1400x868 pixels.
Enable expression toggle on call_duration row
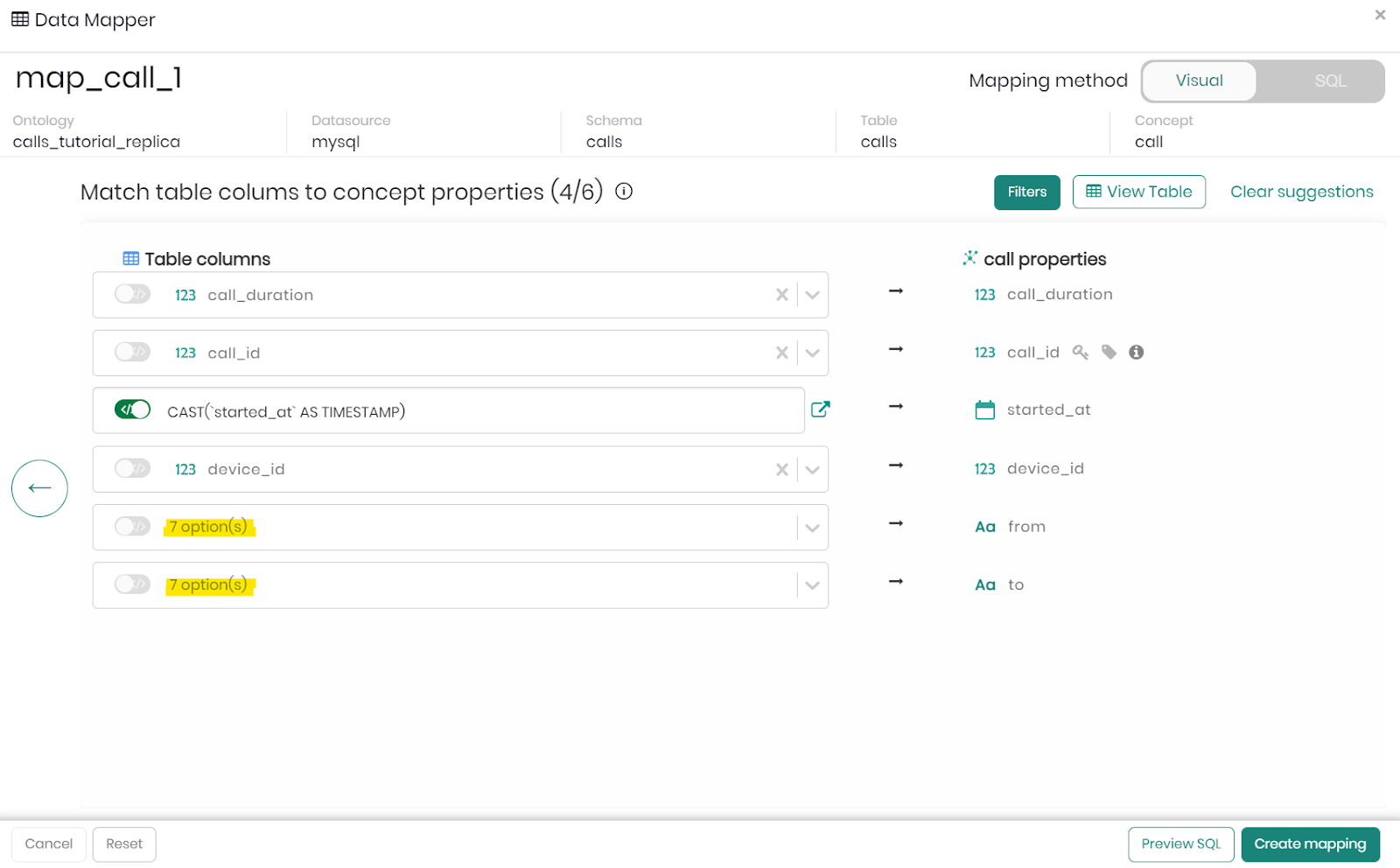pos(132,294)
